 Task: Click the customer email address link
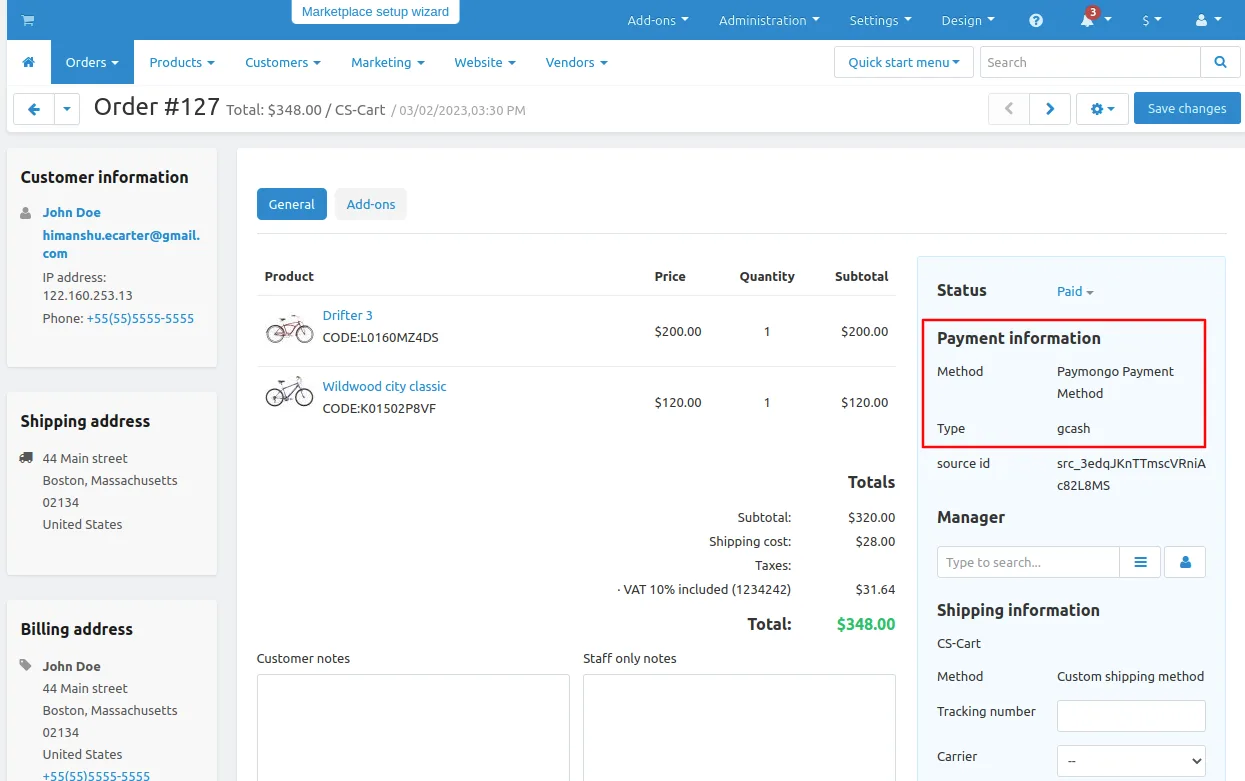pos(121,245)
